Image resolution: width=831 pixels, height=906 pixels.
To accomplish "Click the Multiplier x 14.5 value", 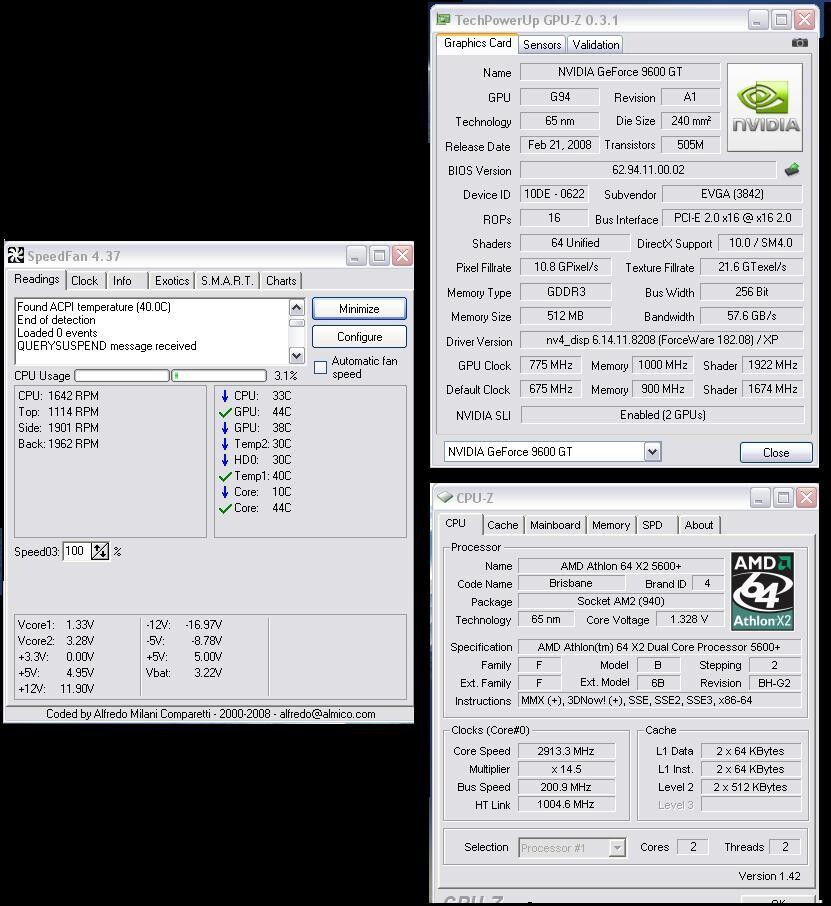I will (x=566, y=769).
